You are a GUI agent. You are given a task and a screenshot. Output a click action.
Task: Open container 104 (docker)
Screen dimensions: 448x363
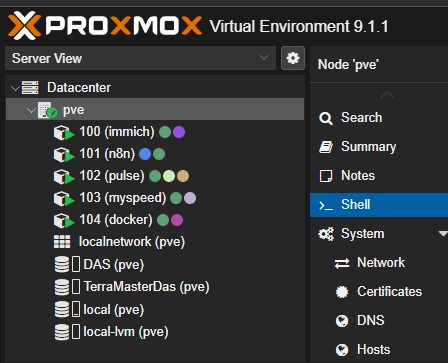[116, 220]
